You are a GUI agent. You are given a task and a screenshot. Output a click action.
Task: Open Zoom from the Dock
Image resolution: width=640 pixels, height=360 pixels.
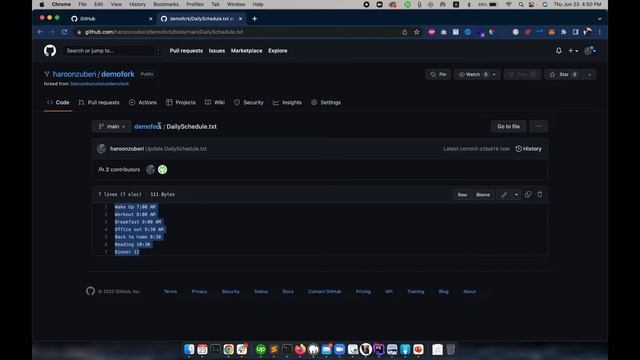click(339, 349)
